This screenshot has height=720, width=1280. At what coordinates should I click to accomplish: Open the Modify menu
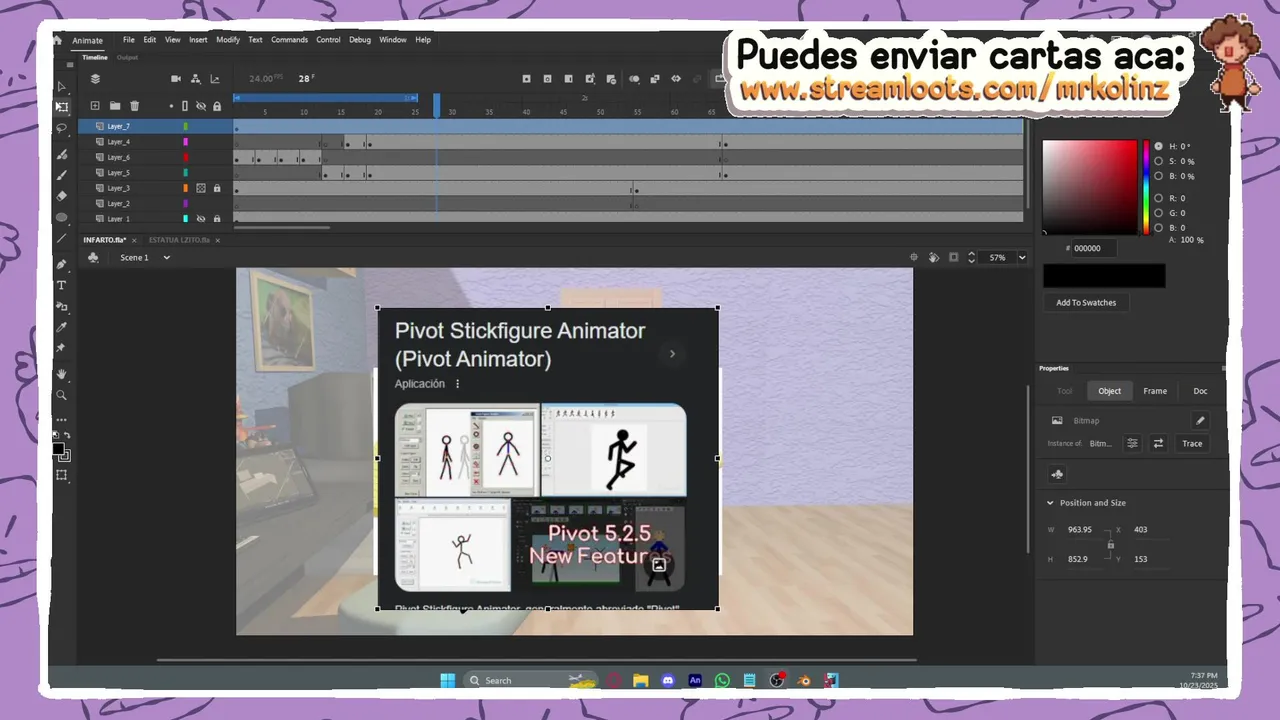[x=228, y=40]
